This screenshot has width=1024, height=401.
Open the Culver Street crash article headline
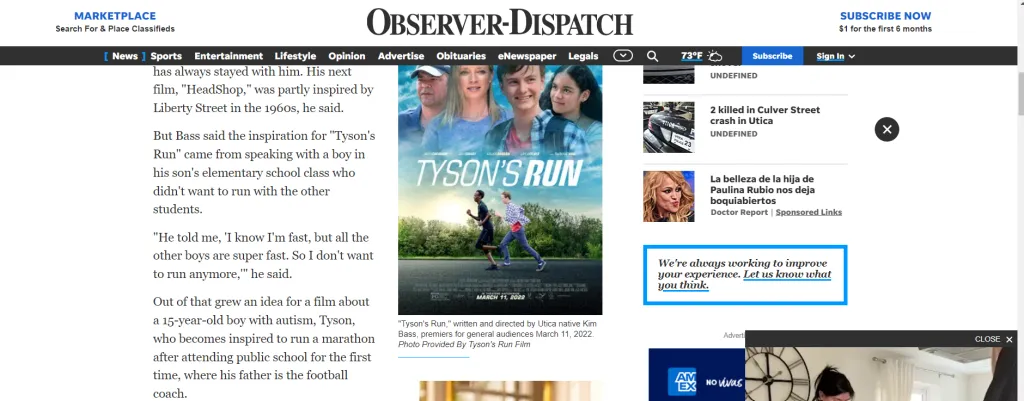coord(764,115)
